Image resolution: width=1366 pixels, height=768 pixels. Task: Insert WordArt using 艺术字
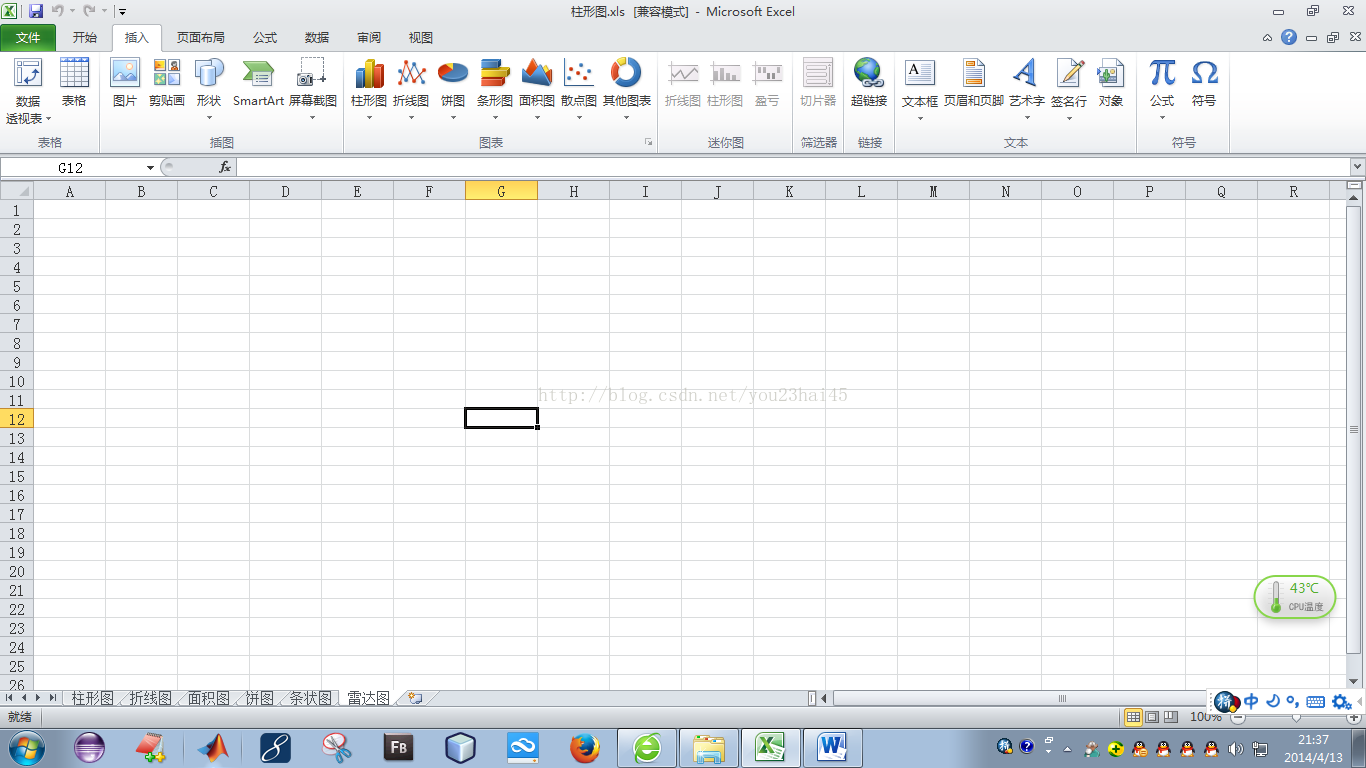[1026, 89]
